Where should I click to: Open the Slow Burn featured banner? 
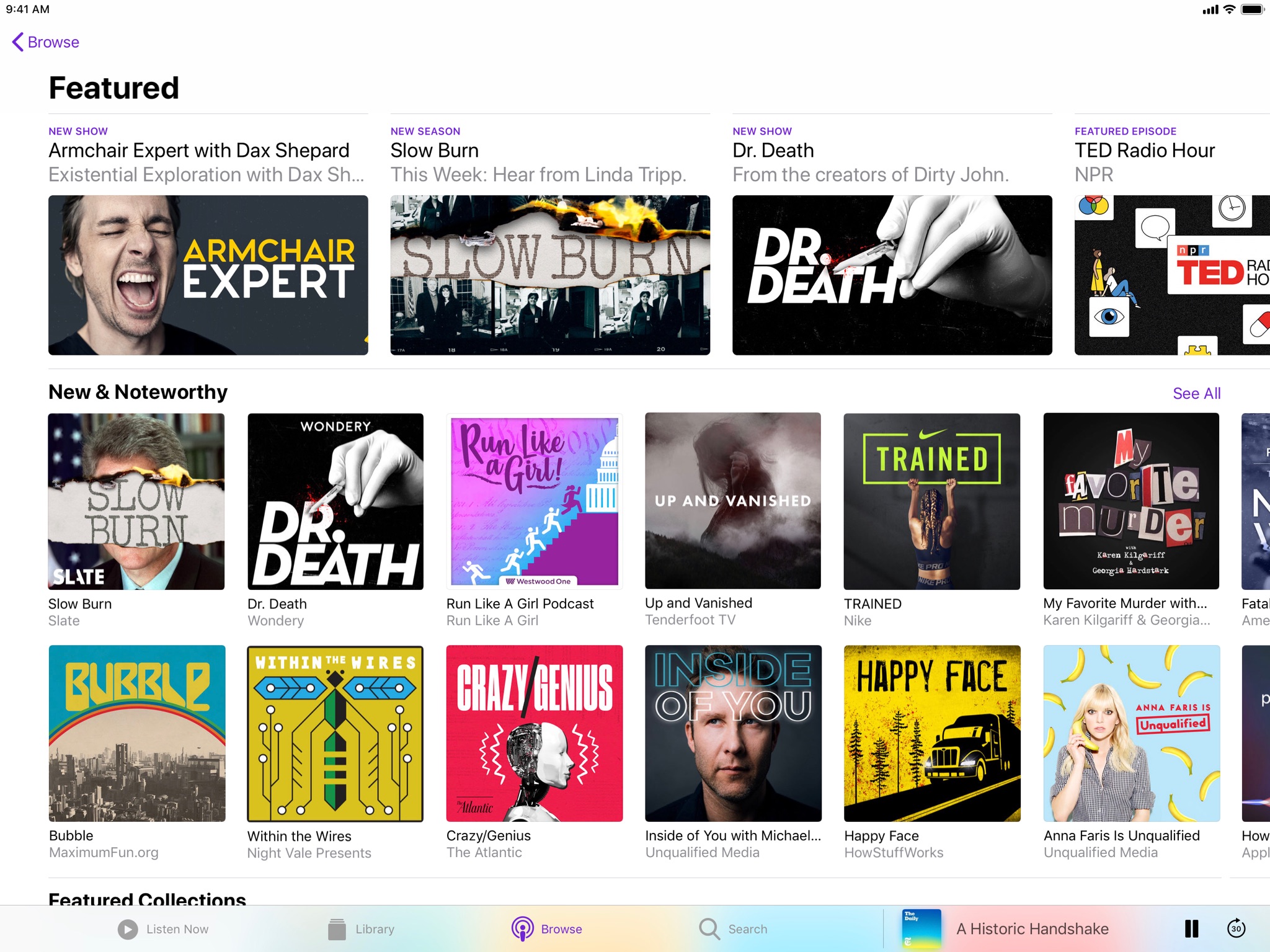[x=550, y=275]
